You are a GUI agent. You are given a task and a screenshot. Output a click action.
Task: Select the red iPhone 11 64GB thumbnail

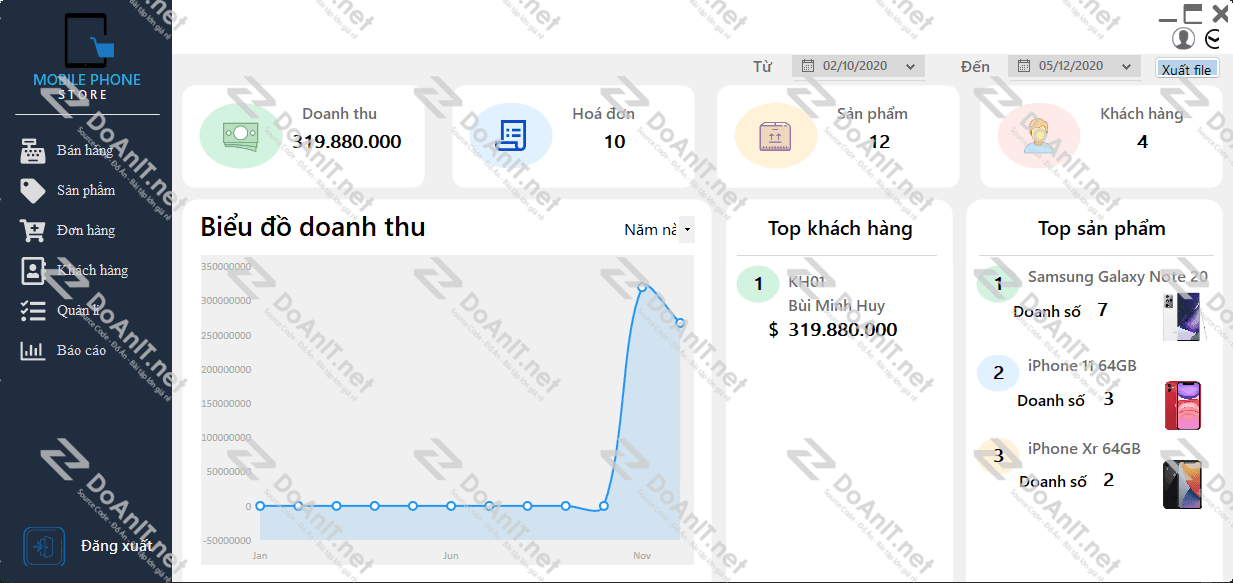(1182, 405)
